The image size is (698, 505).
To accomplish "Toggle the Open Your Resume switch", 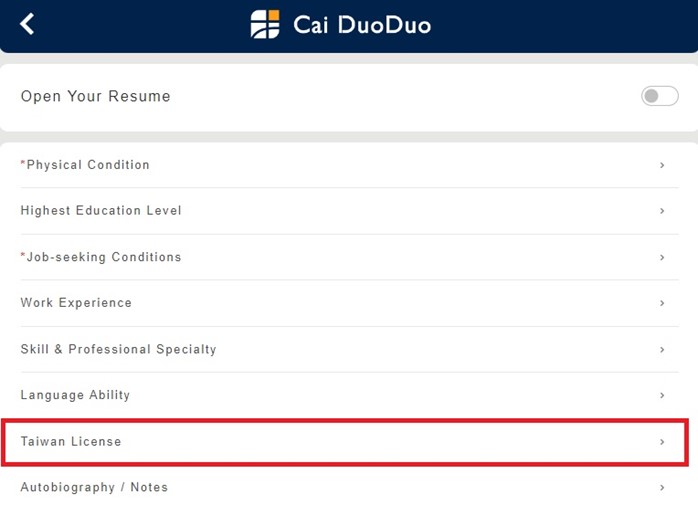I will pos(659,96).
